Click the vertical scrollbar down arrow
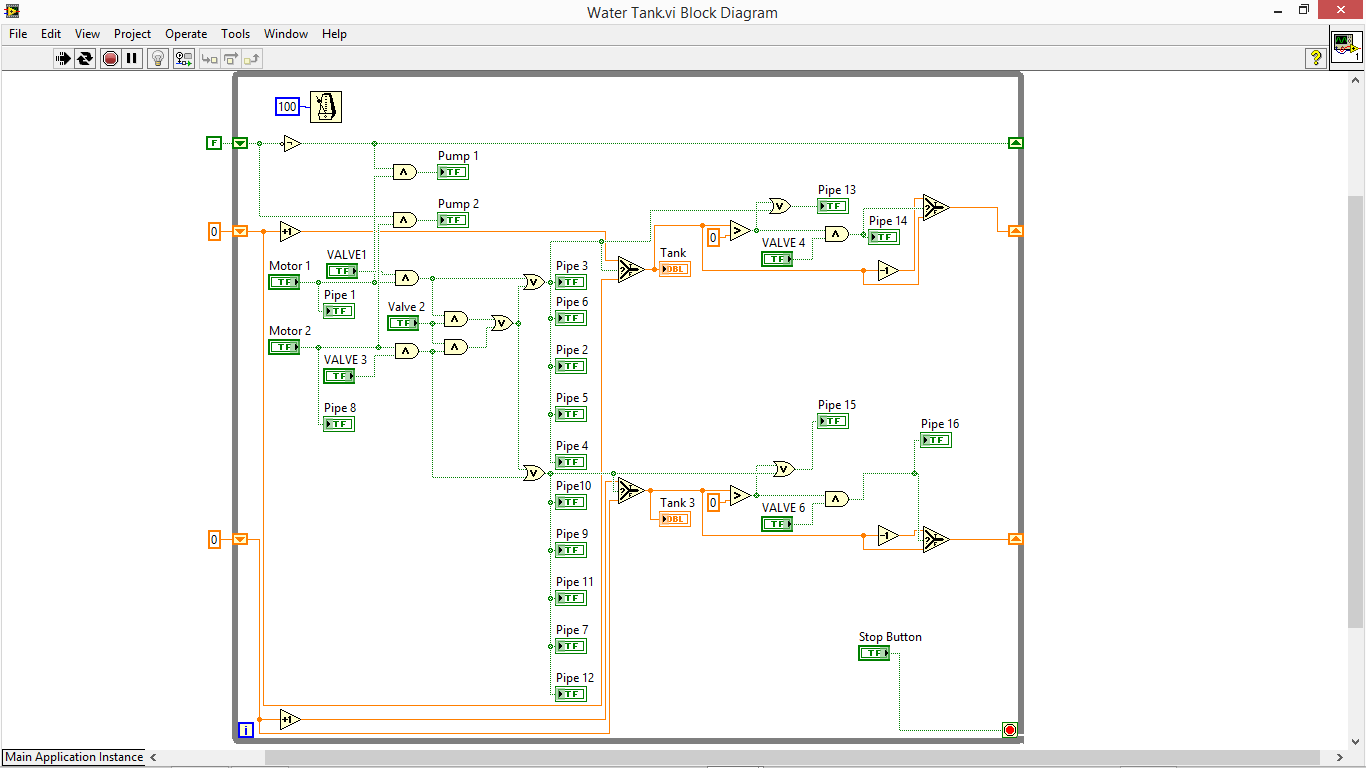This screenshot has width=1366, height=768. point(1357,741)
